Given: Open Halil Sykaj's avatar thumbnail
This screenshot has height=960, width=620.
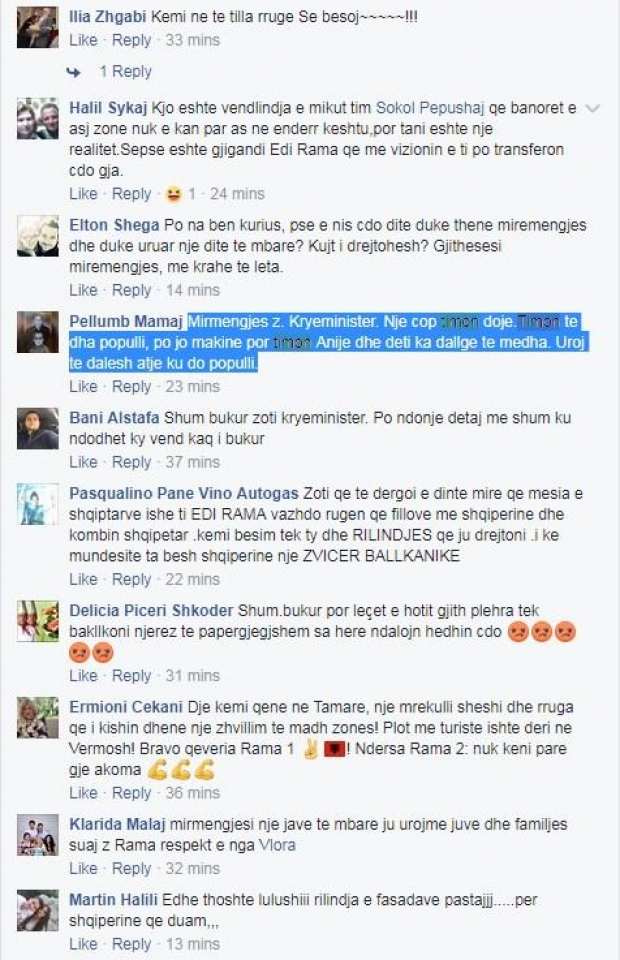Looking at the screenshot, I should (x=38, y=119).
